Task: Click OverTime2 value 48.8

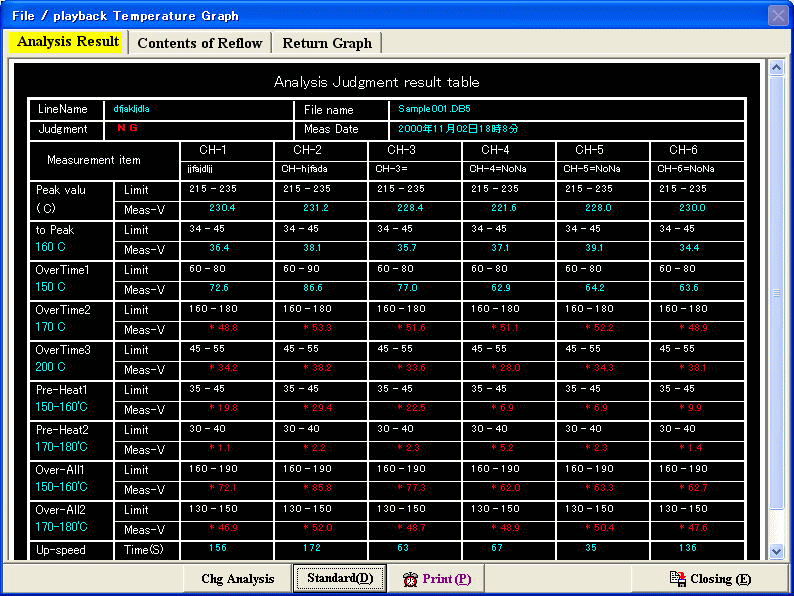Action: (223, 328)
